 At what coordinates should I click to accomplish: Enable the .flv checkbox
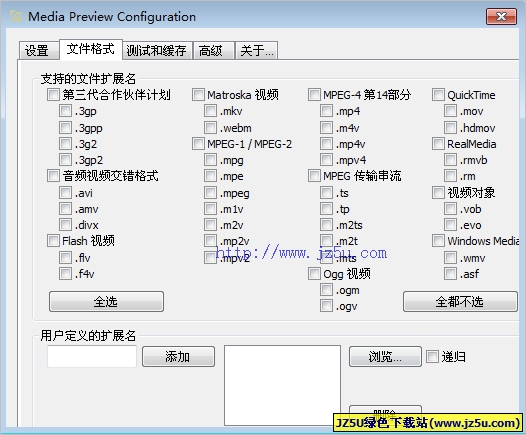click(65, 258)
